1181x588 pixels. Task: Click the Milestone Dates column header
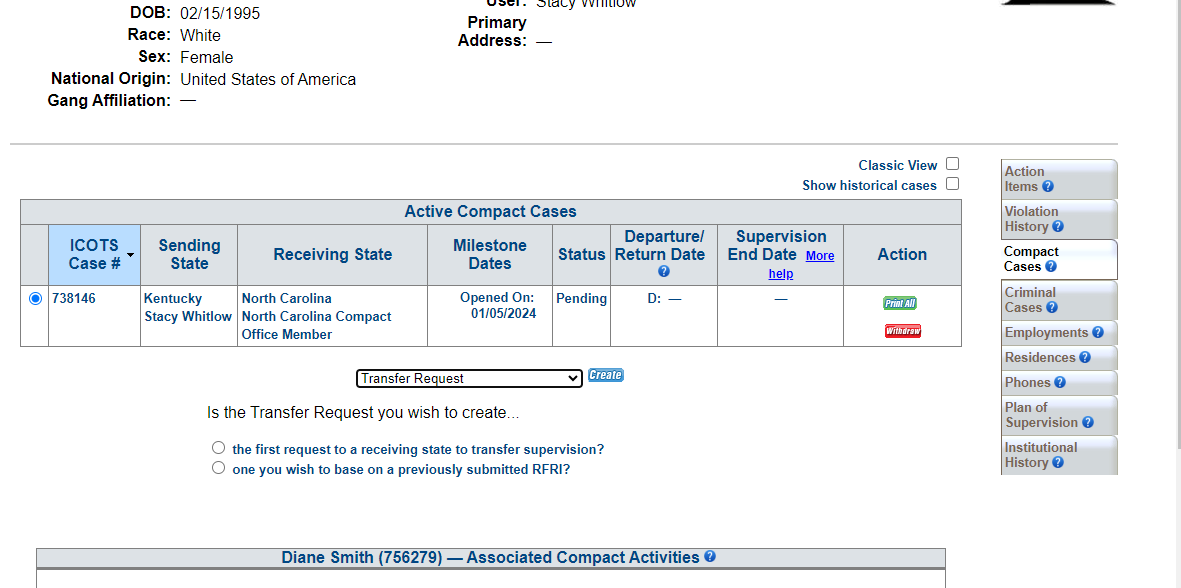[x=490, y=254]
